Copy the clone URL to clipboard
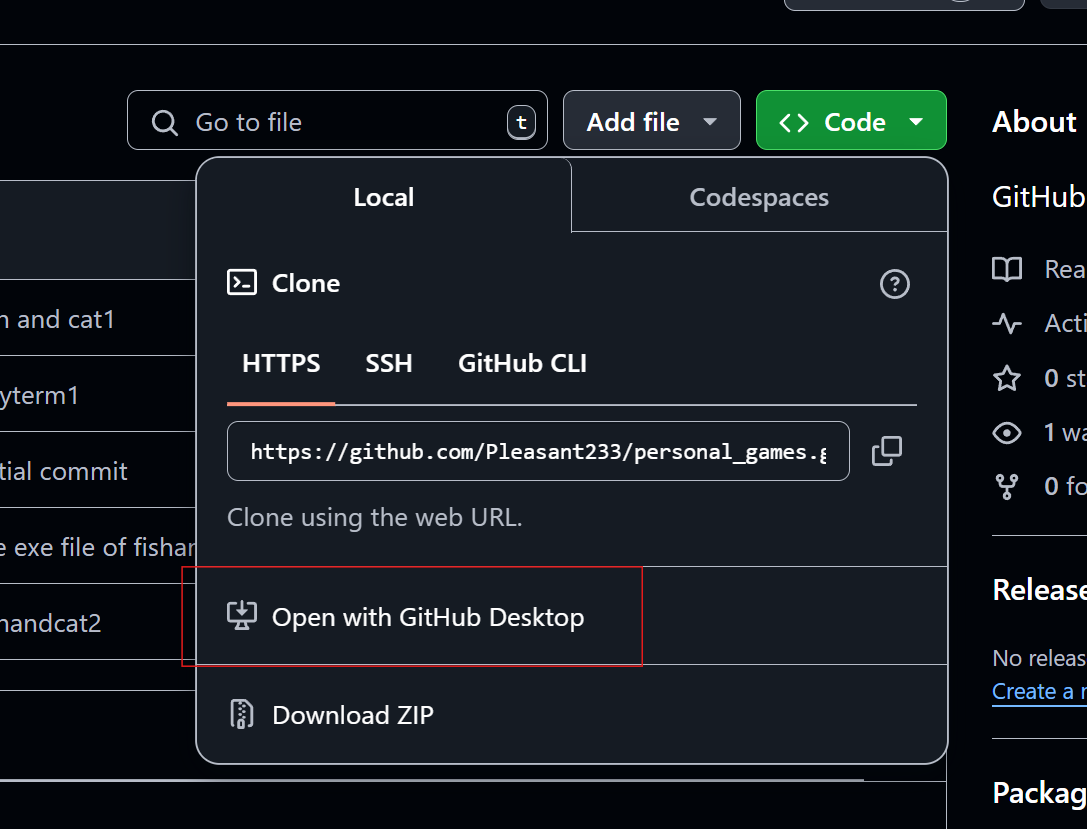1087x829 pixels. click(x=886, y=451)
